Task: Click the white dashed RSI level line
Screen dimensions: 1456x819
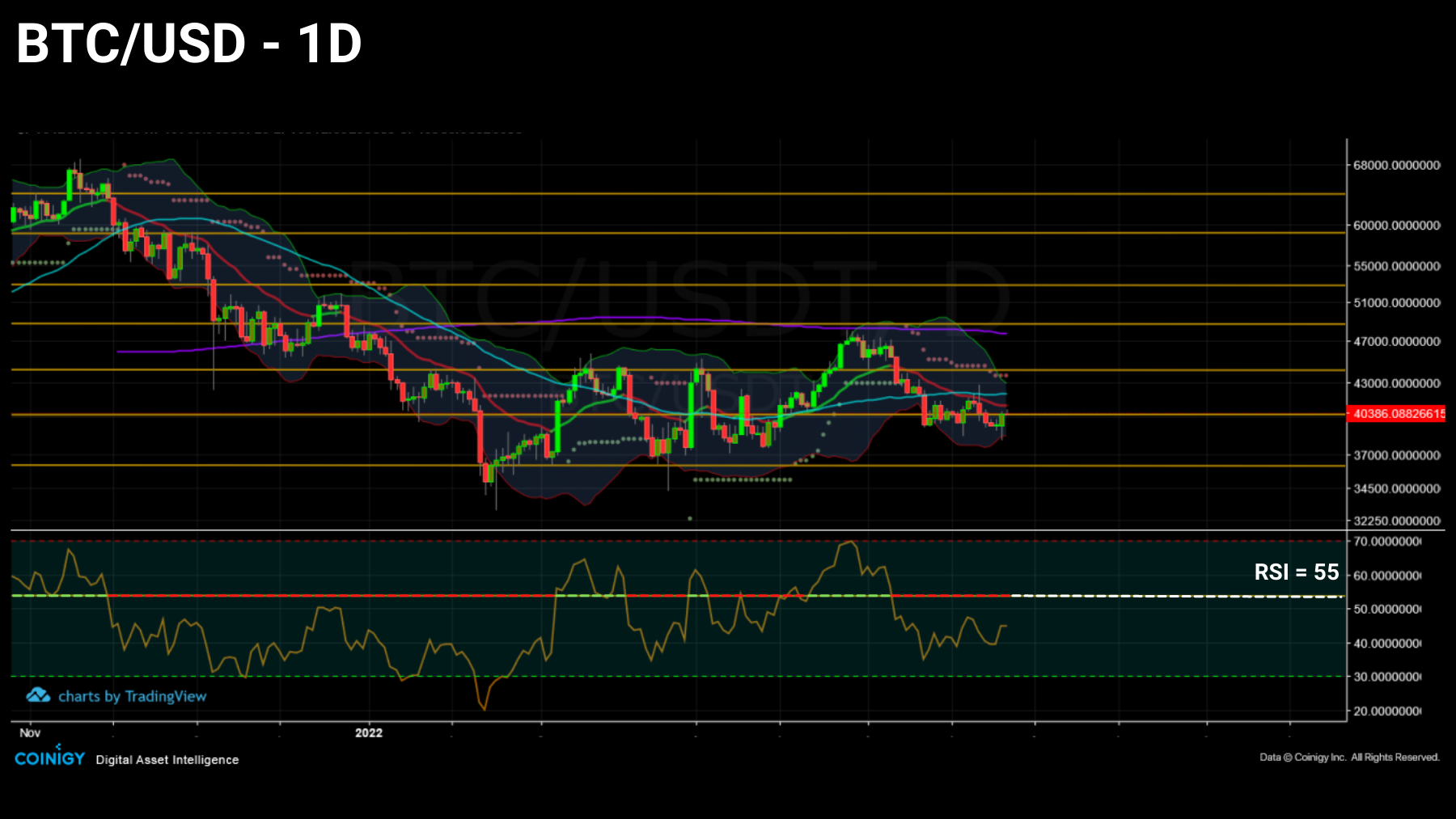Action: [1173, 596]
